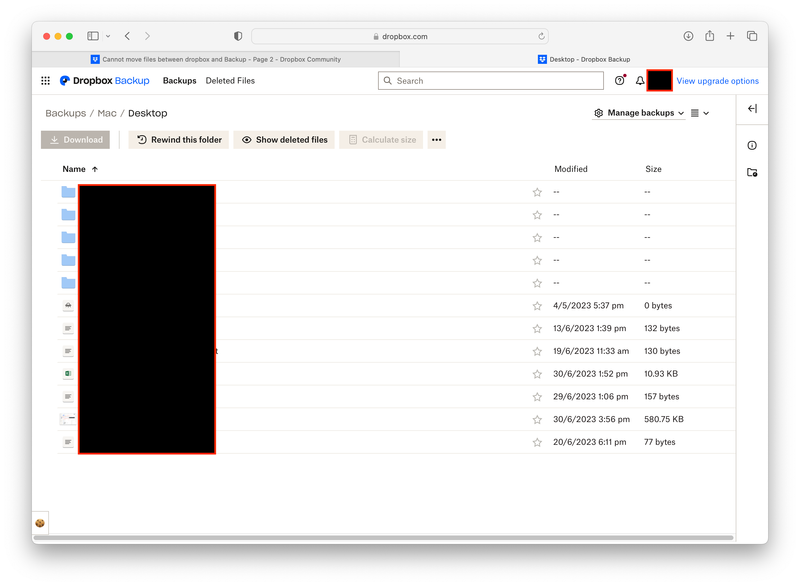Open the Dropbox app grid launcher
800x586 pixels.
[45, 81]
